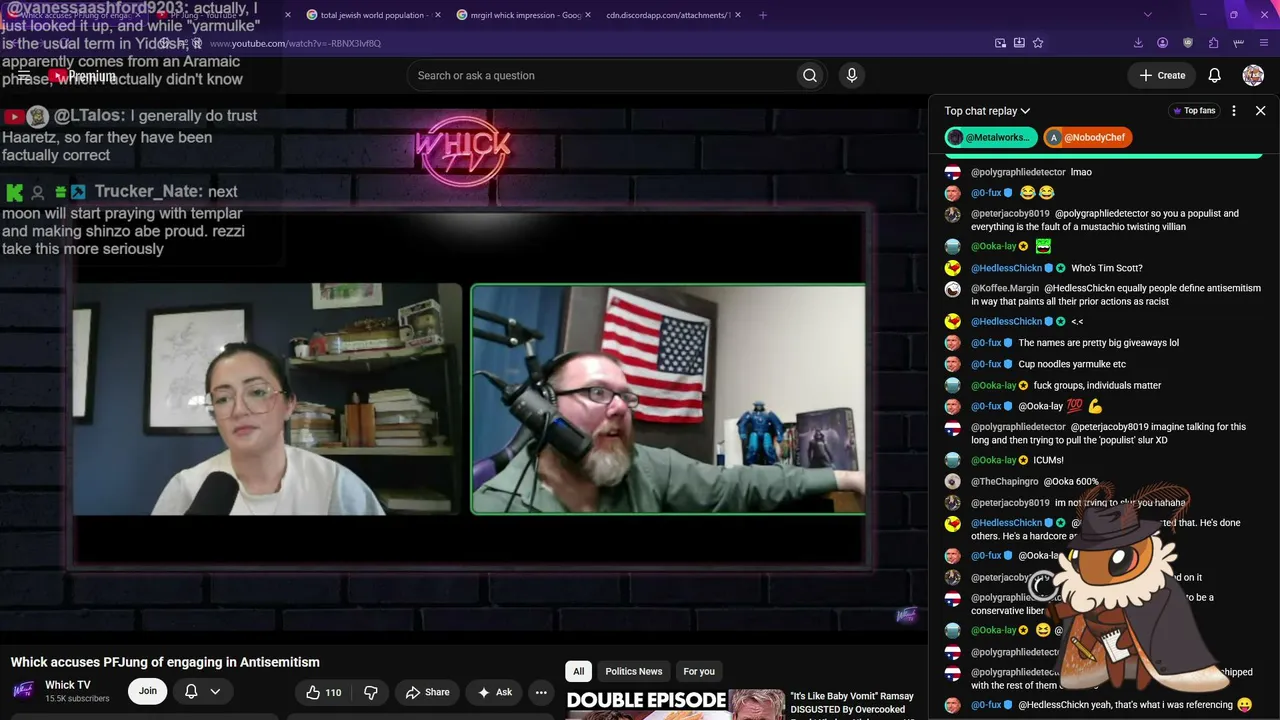Viewport: 1280px width, 720px height.
Task: Close the 'mrgirl whick impression' tab
Action: [x=588, y=15]
